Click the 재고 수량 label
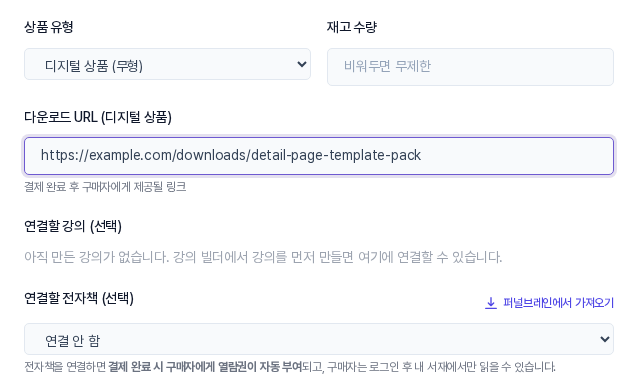Screen dimensions: 638x391 tap(352, 27)
